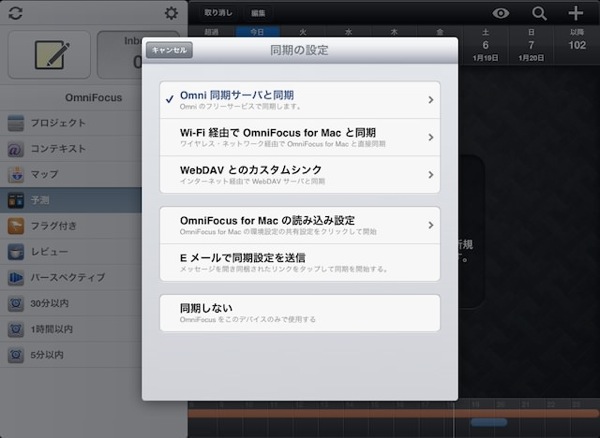Select E メールで同期設定を送信
Screen dimensions: 600x438
pos(300,263)
